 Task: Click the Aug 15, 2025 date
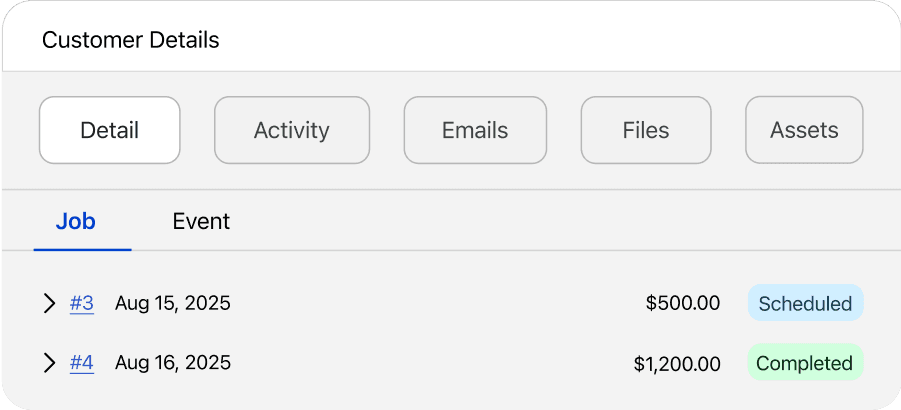pos(173,303)
